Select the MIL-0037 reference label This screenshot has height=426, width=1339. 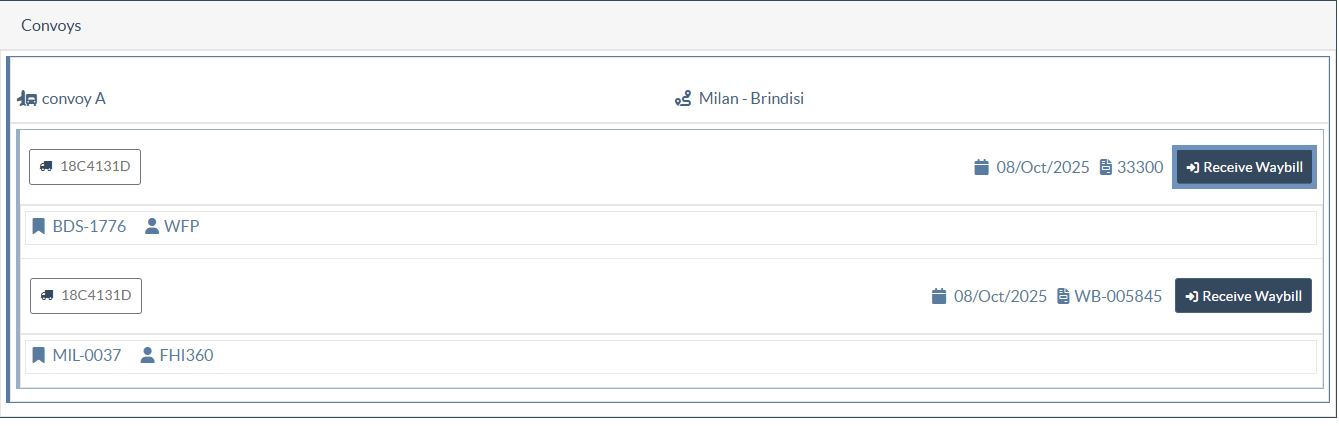pos(86,355)
